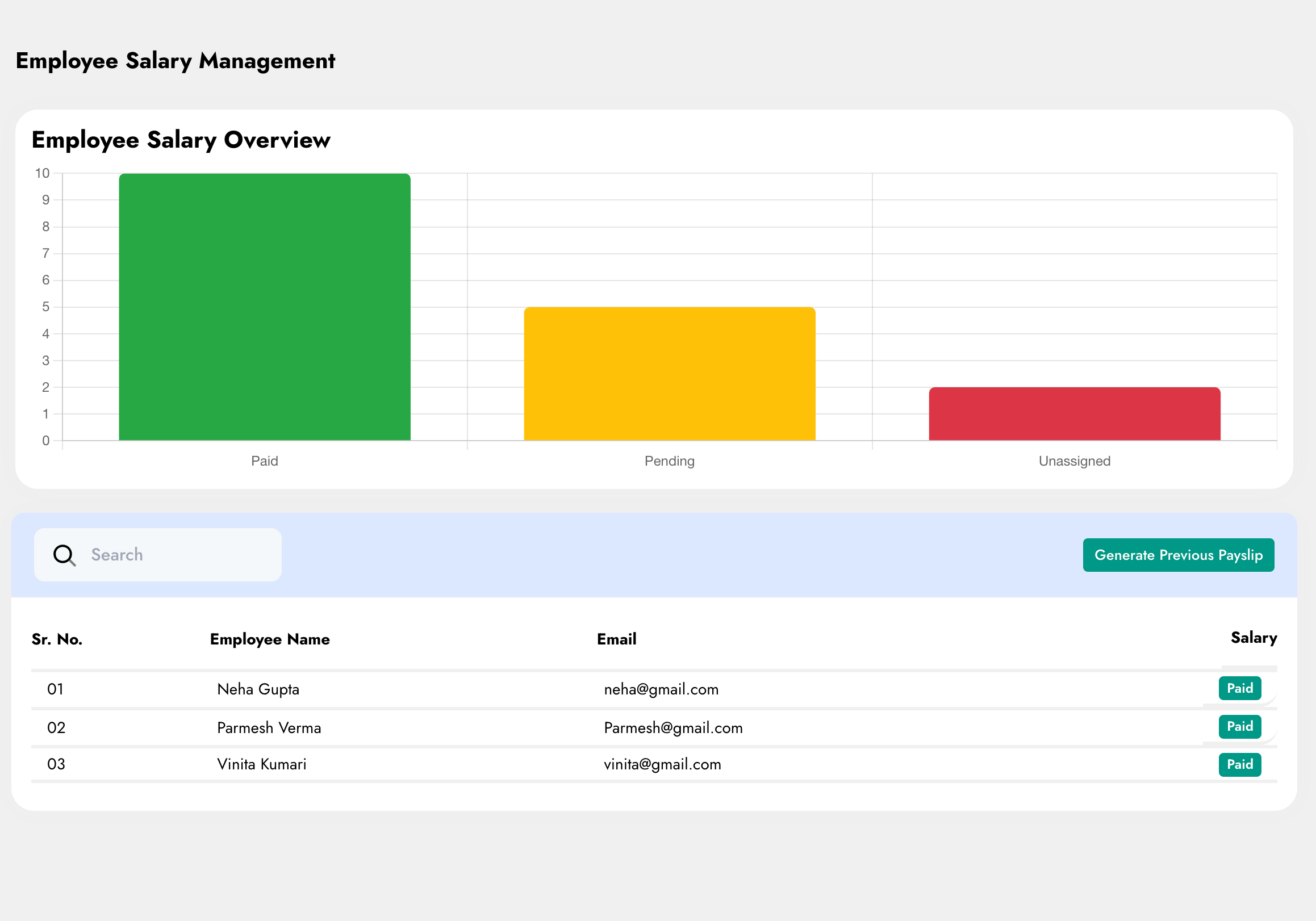Screen dimensions: 1316x921
Task: Select the Neha Gupta name cell
Action: 258,689
